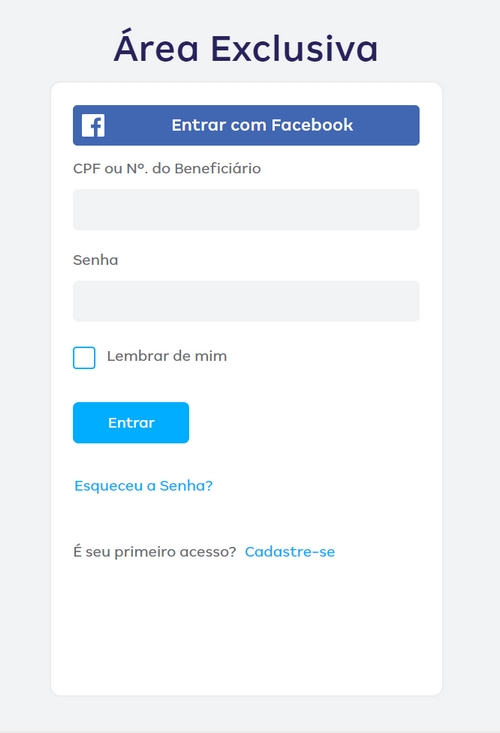Screen dimensions: 500x733
Task: Click the blue Entrar button
Action: coord(131,423)
